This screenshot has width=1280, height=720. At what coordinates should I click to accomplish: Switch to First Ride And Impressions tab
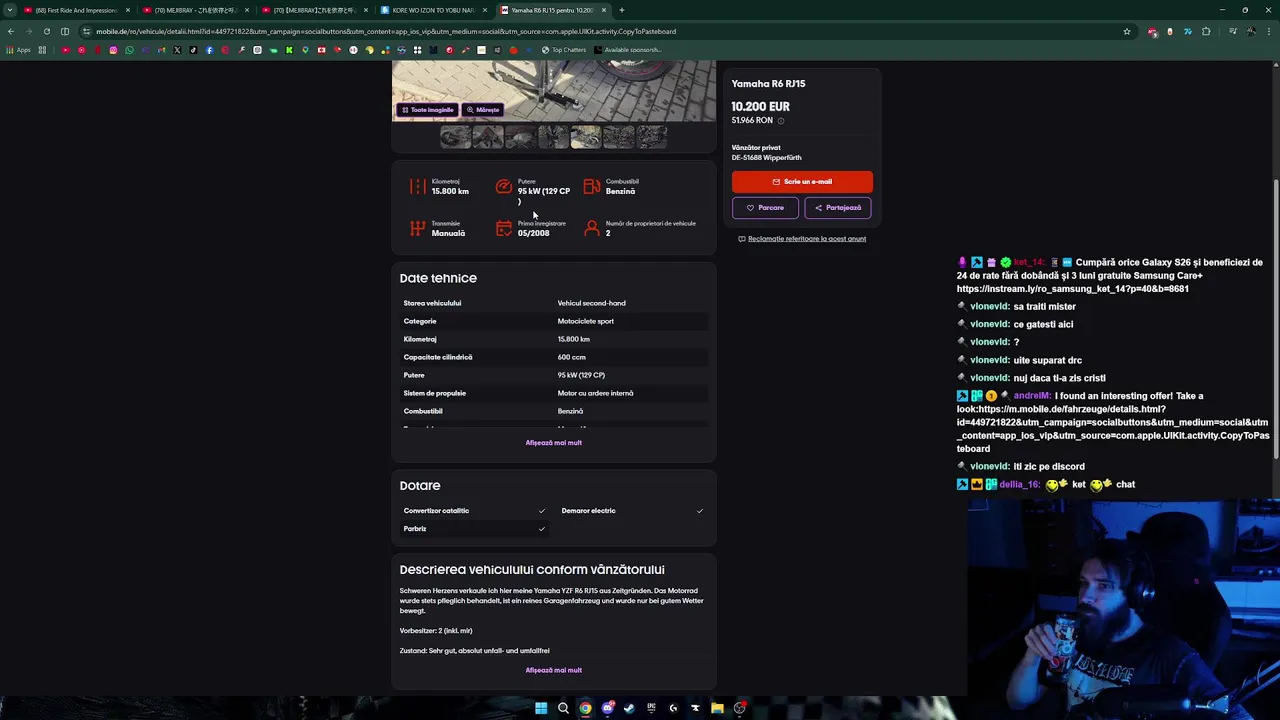(75, 10)
